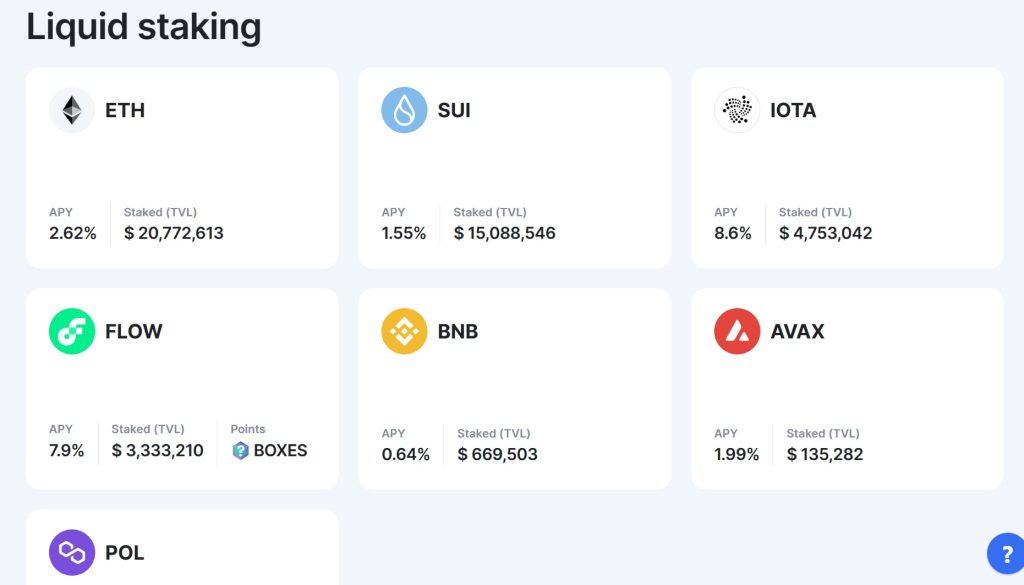Click the purple POL logo icon
Screen dimensions: 1024x585
[72, 552]
